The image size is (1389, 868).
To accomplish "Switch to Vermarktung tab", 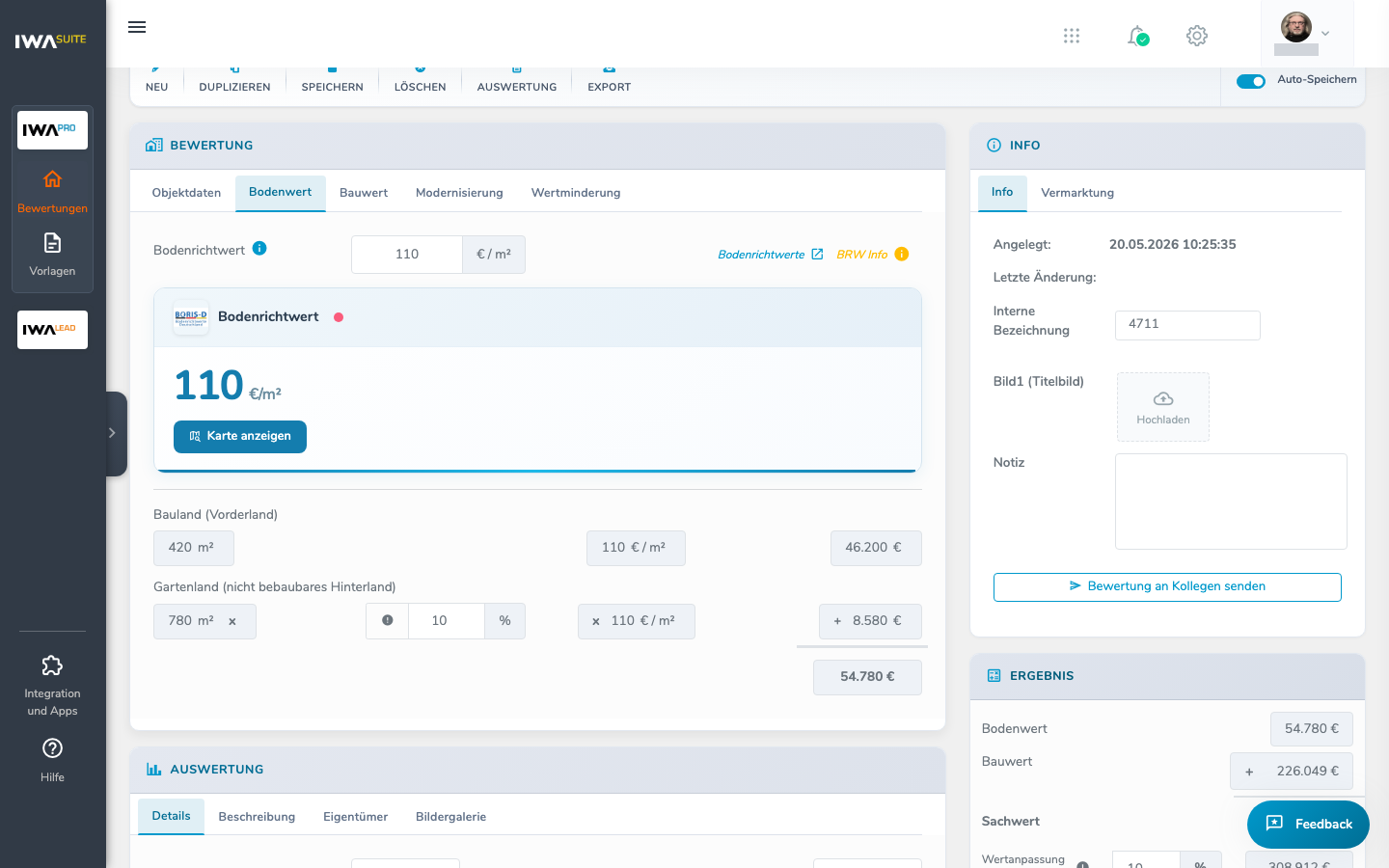I will [x=1077, y=193].
